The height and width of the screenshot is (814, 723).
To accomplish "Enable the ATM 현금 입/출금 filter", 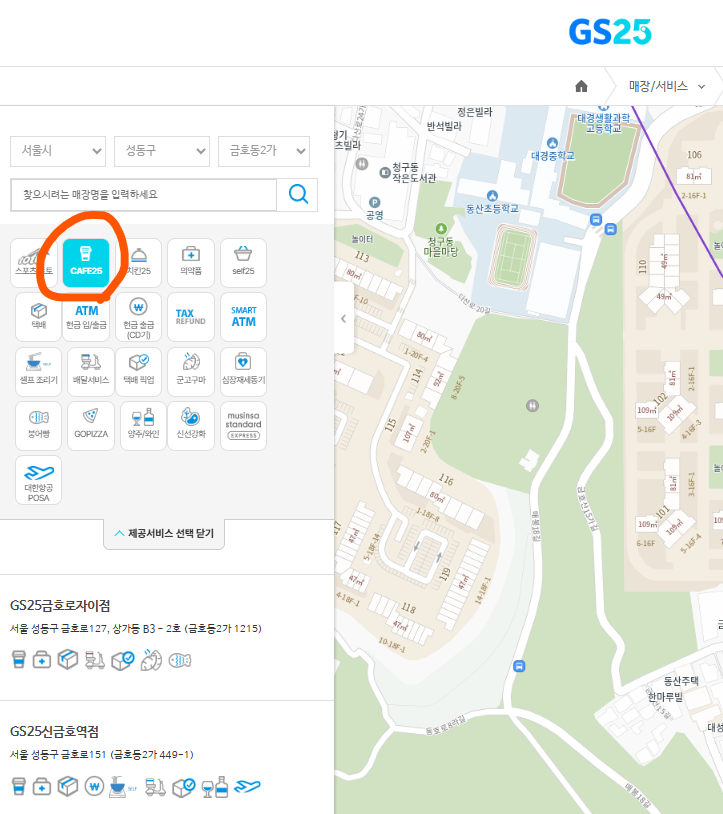I will tap(86, 317).
